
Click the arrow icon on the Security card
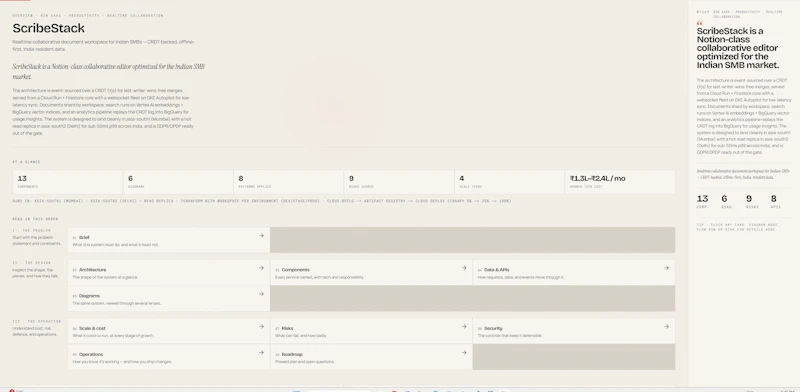pyautogui.click(x=666, y=327)
